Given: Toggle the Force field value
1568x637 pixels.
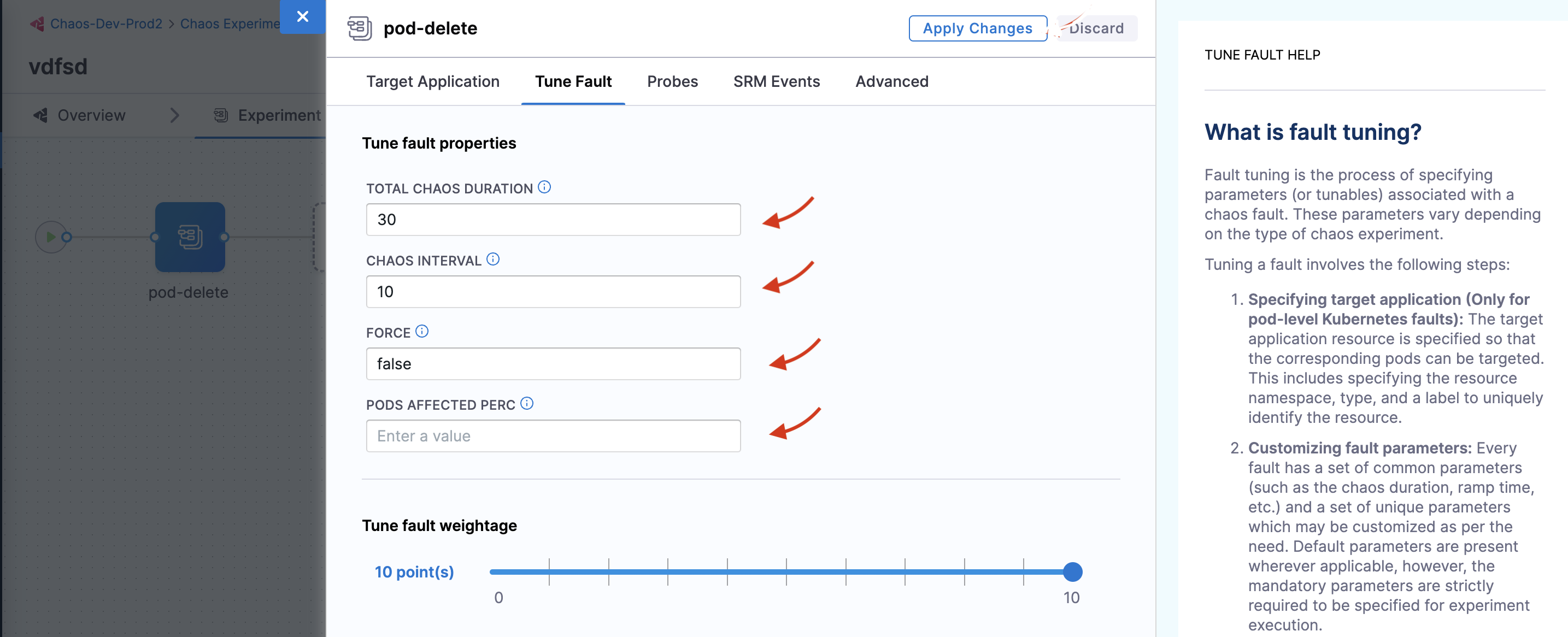Looking at the screenshot, I should pyautogui.click(x=553, y=363).
